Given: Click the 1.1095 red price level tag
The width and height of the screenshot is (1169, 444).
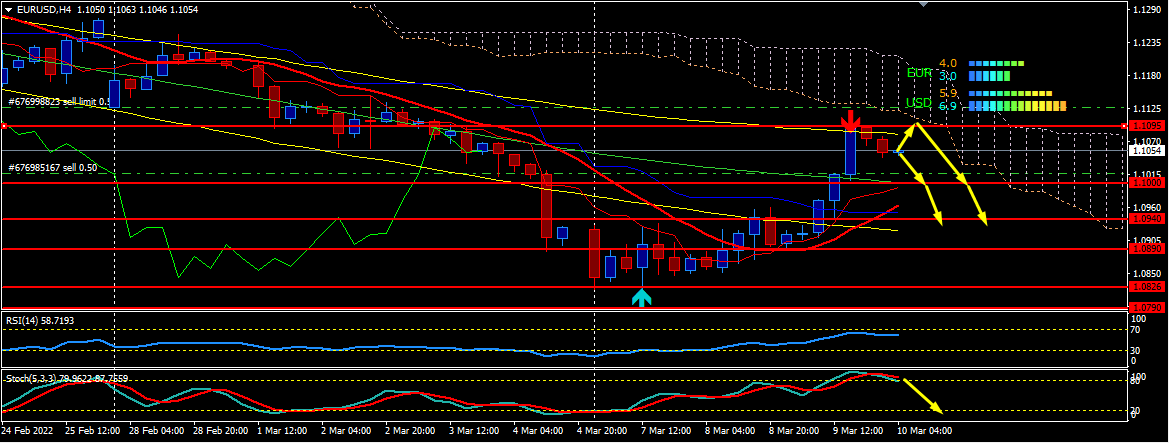Looking at the screenshot, I should 1146,127.
